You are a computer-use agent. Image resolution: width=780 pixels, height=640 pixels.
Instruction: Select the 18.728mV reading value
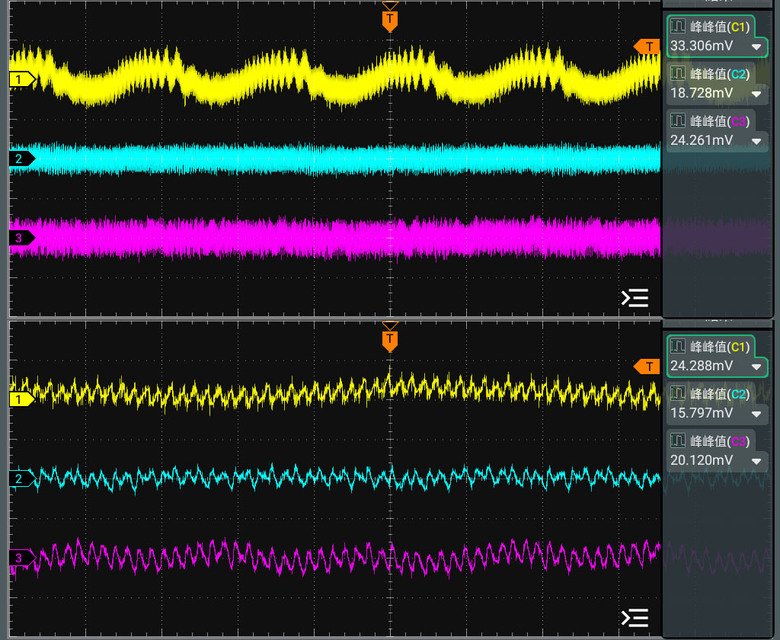[701, 93]
